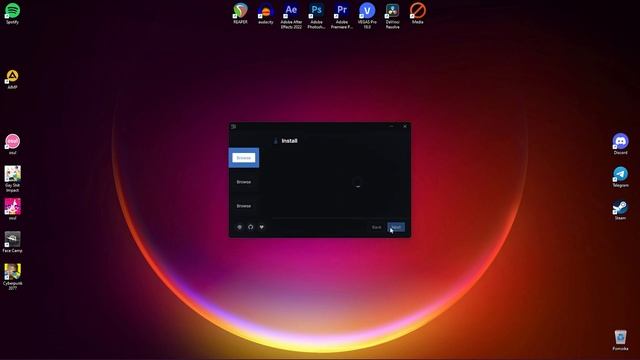Select the Face Camp desktop shortcut
The image size is (640, 360).
tap(12, 242)
